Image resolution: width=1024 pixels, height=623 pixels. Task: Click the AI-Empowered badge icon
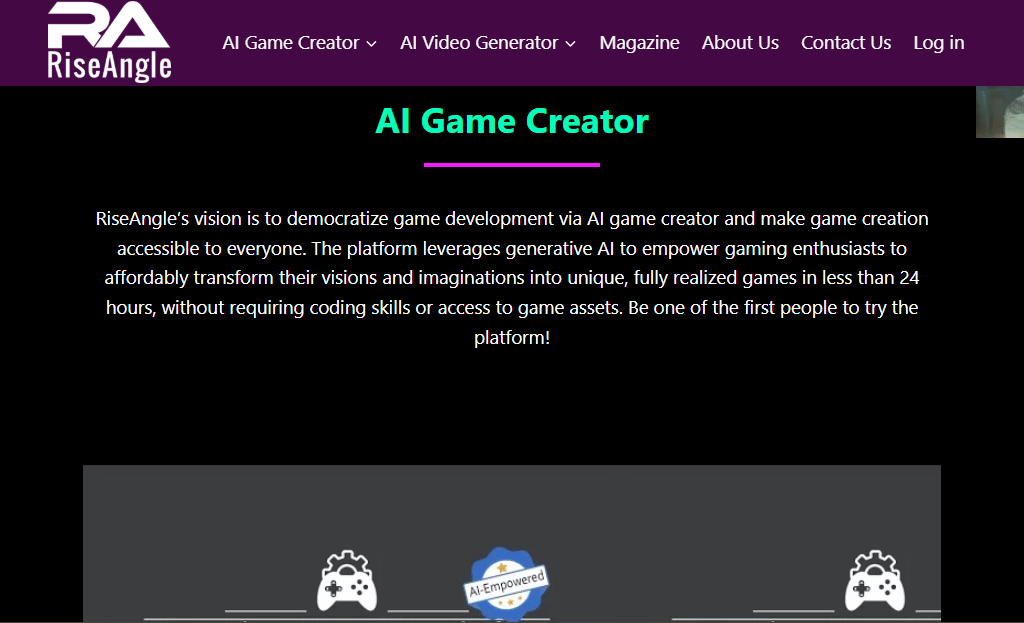point(507,583)
